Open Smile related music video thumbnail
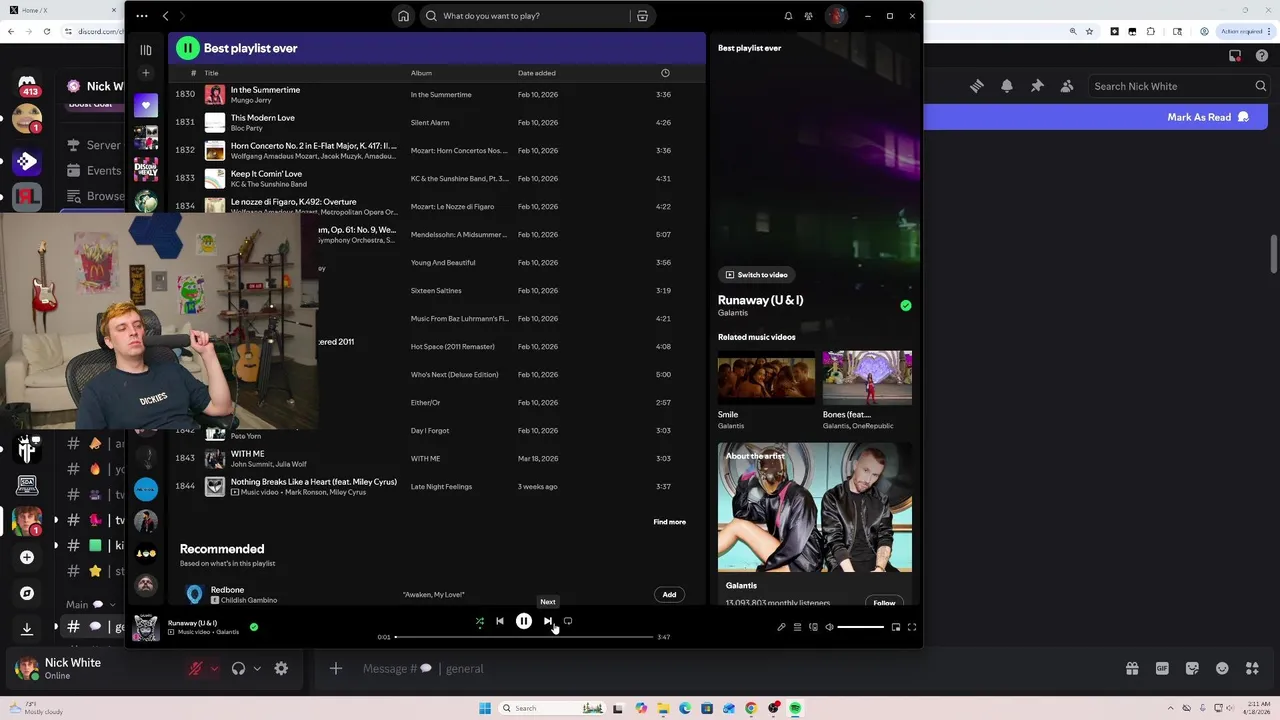 pyautogui.click(x=766, y=377)
